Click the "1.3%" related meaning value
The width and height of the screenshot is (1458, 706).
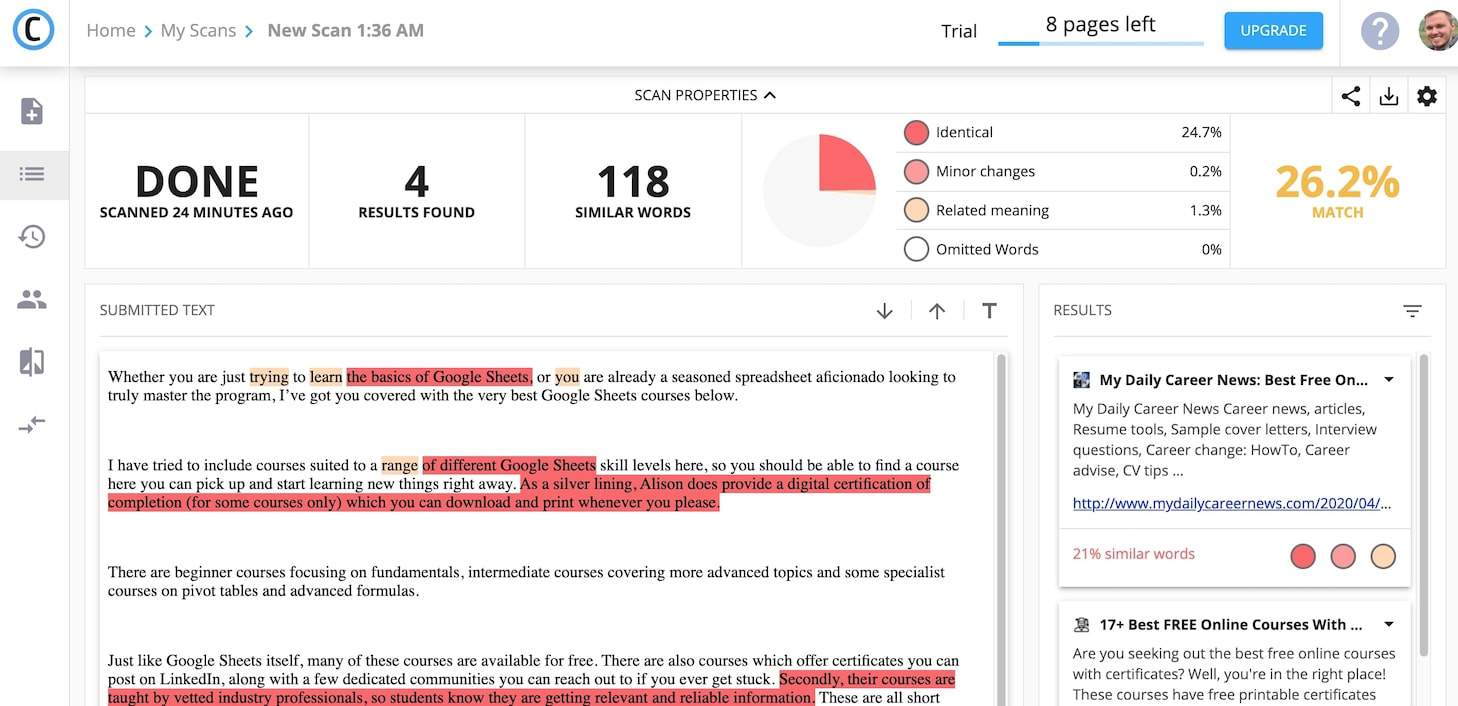click(x=1206, y=211)
